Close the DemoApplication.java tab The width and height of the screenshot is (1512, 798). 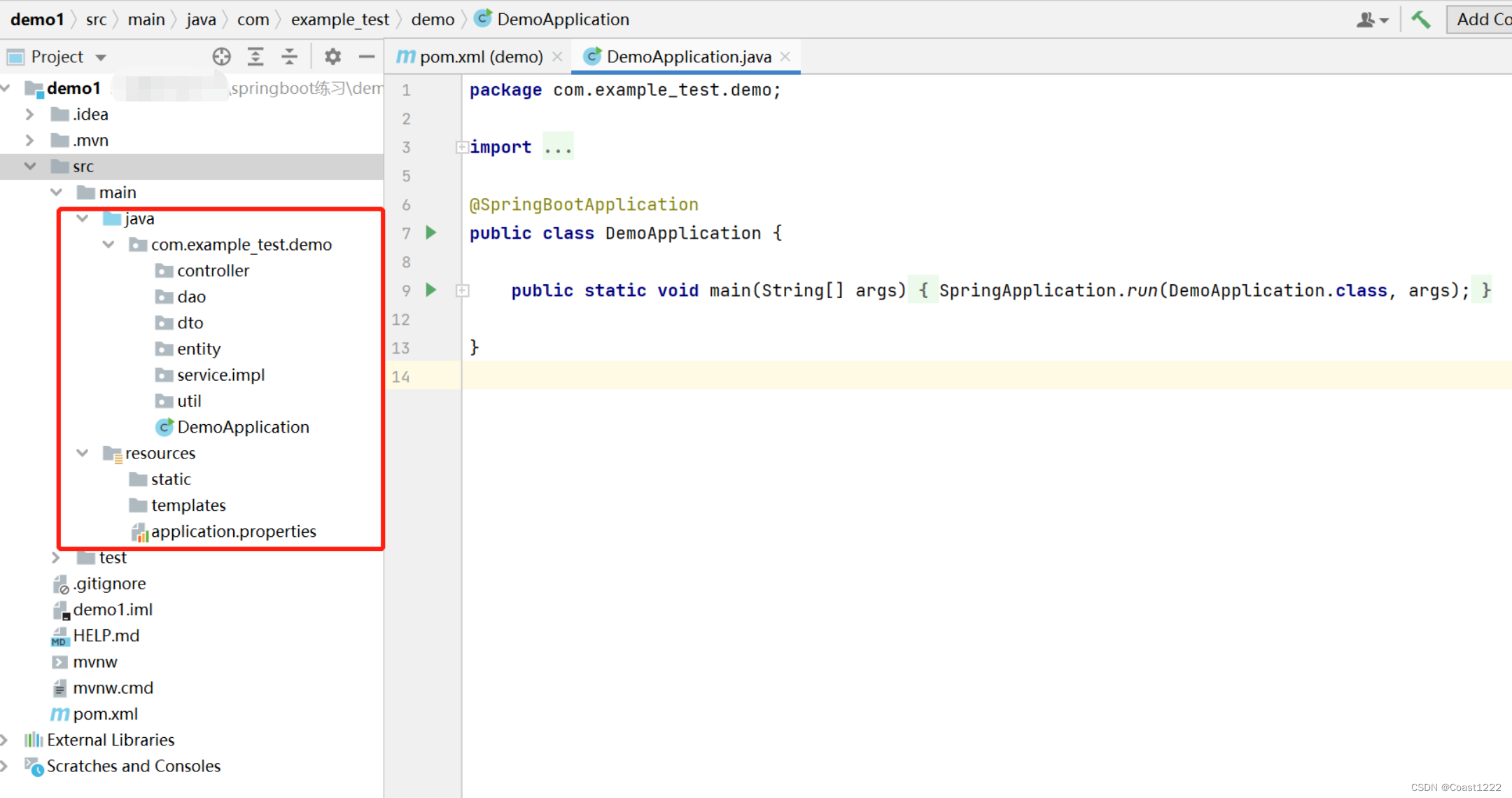click(785, 57)
